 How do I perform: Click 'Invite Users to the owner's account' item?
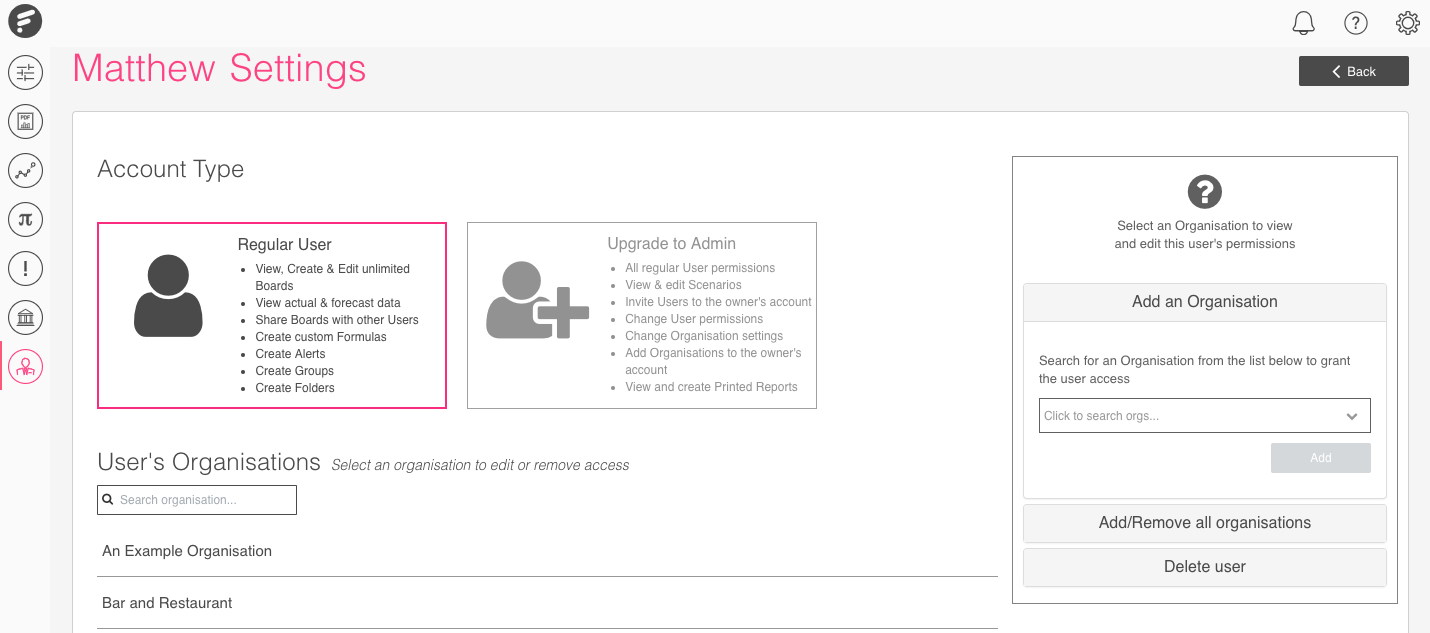(x=719, y=302)
